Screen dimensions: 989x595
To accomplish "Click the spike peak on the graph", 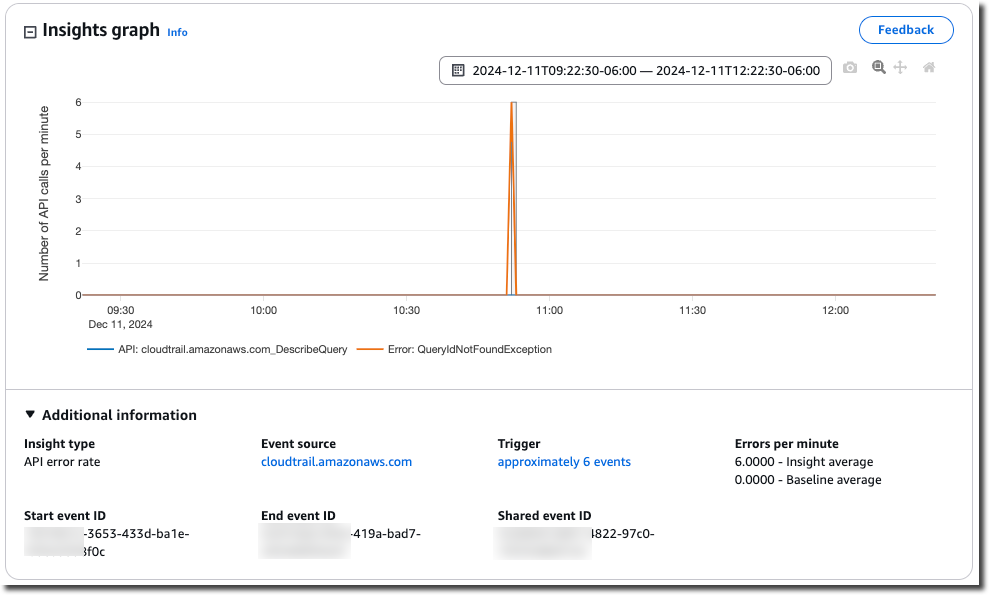I will point(512,102).
